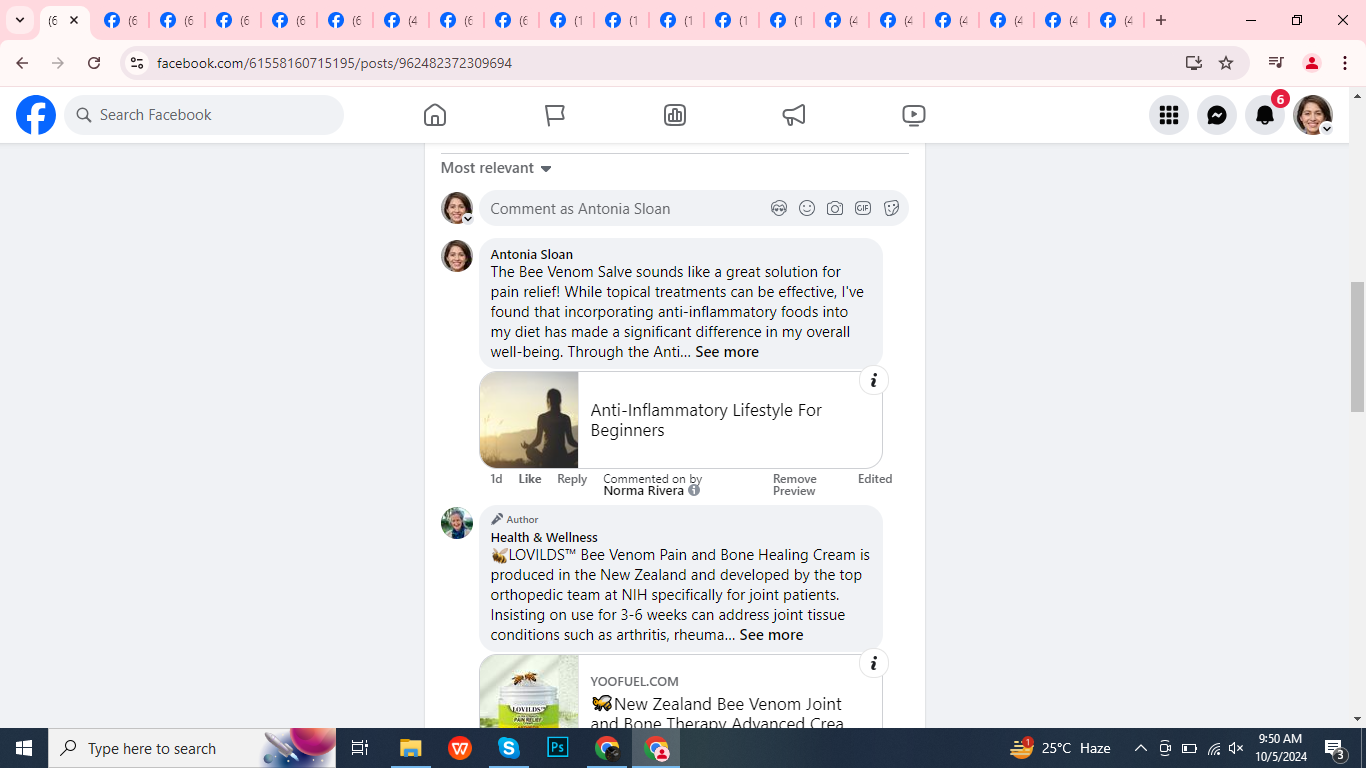Open Photoshop from the taskbar
1366x768 pixels.
[x=558, y=748]
